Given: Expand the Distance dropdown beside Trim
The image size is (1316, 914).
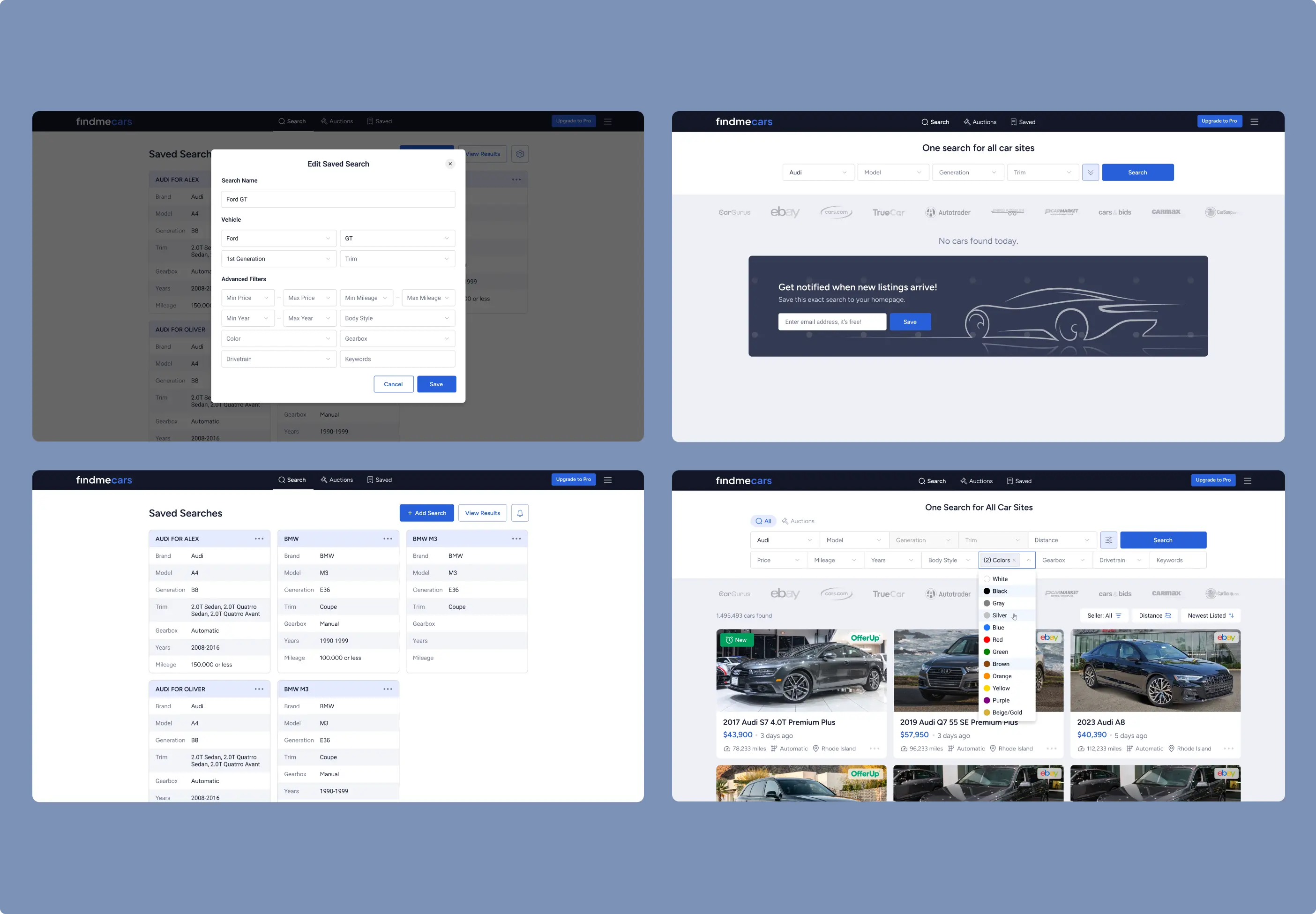Looking at the screenshot, I should [x=1061, y=540].
